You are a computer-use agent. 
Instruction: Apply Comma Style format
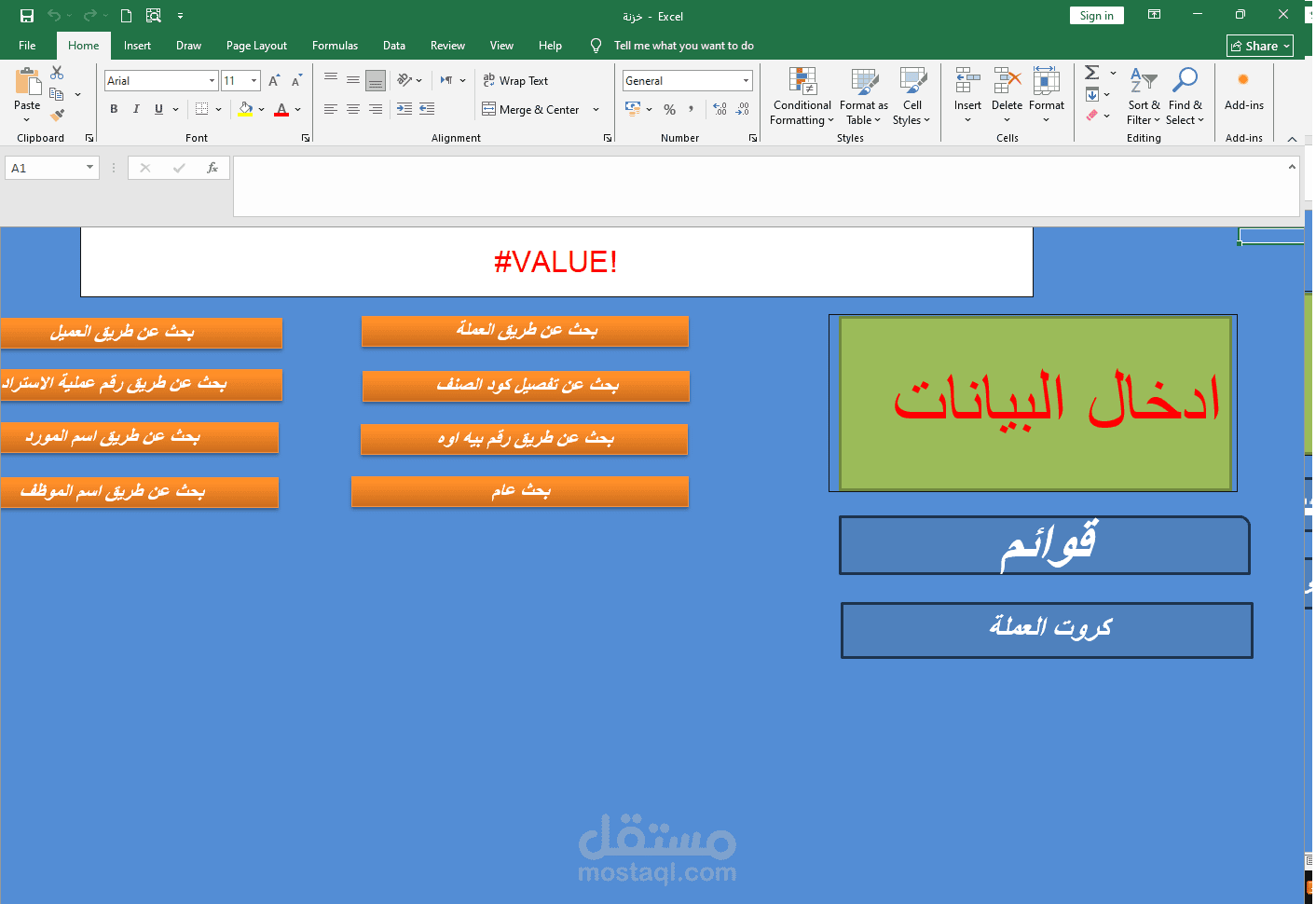point(692,109)
